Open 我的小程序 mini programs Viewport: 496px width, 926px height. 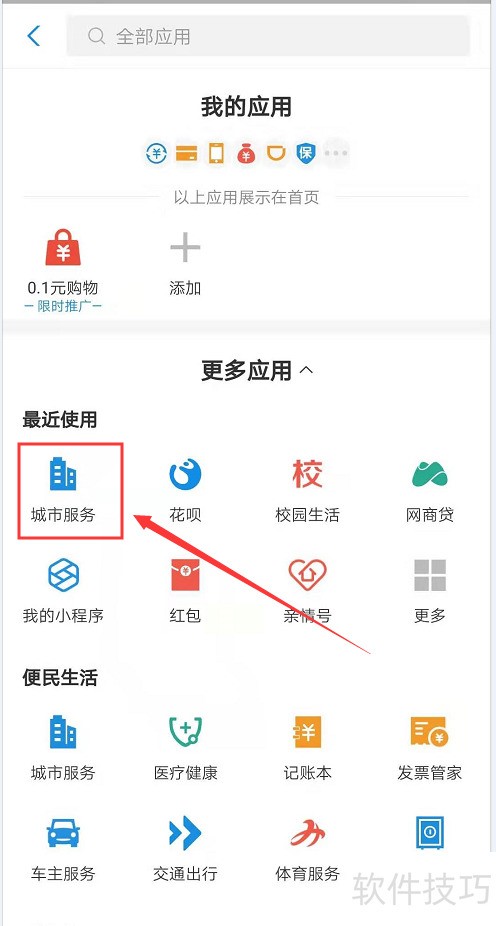(x=63, y=591)
